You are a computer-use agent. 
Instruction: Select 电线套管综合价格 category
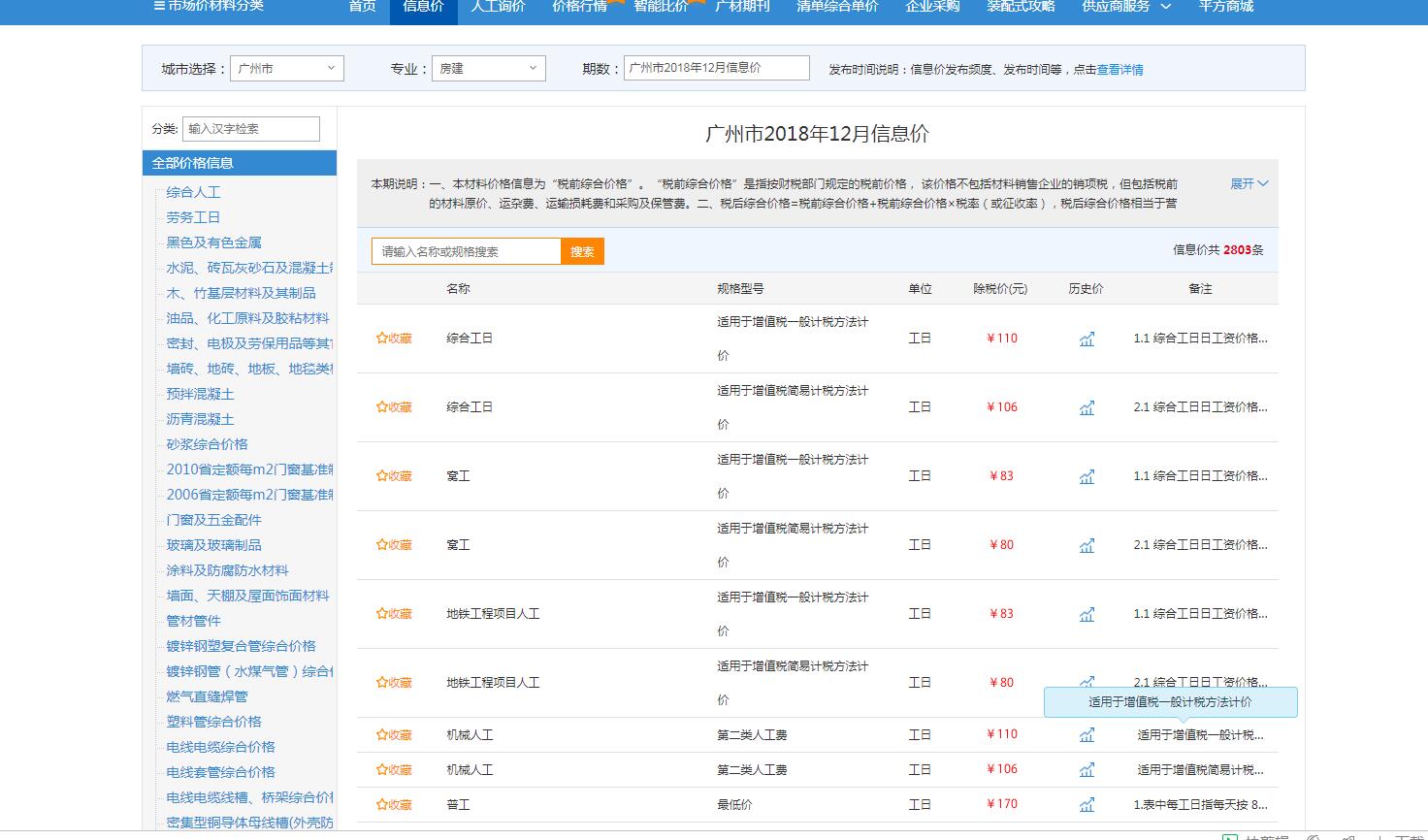point(220,772)
